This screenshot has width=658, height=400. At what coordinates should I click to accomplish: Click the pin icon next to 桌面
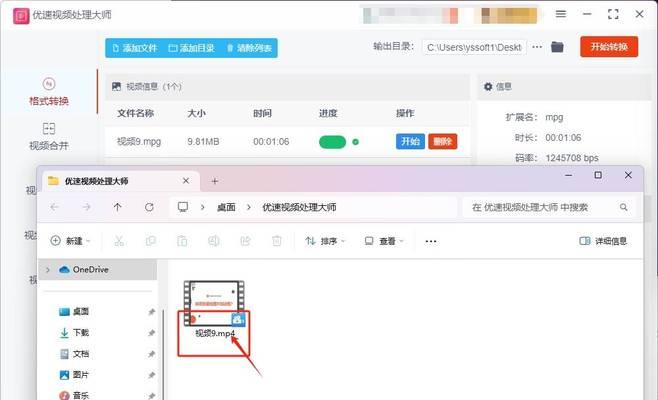click(151, 312)
